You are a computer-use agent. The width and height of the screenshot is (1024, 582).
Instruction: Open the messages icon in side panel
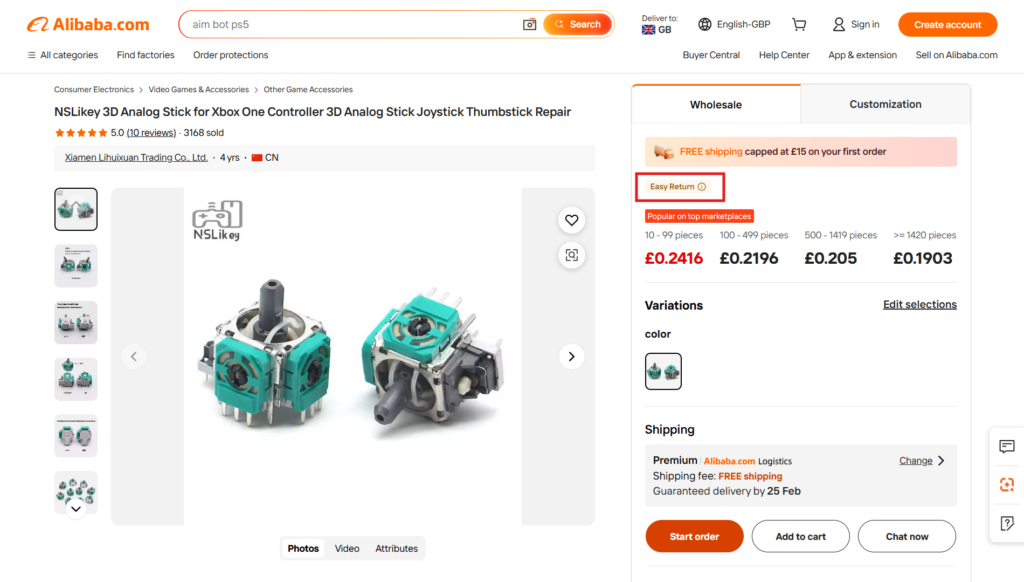pos(1007,447)
